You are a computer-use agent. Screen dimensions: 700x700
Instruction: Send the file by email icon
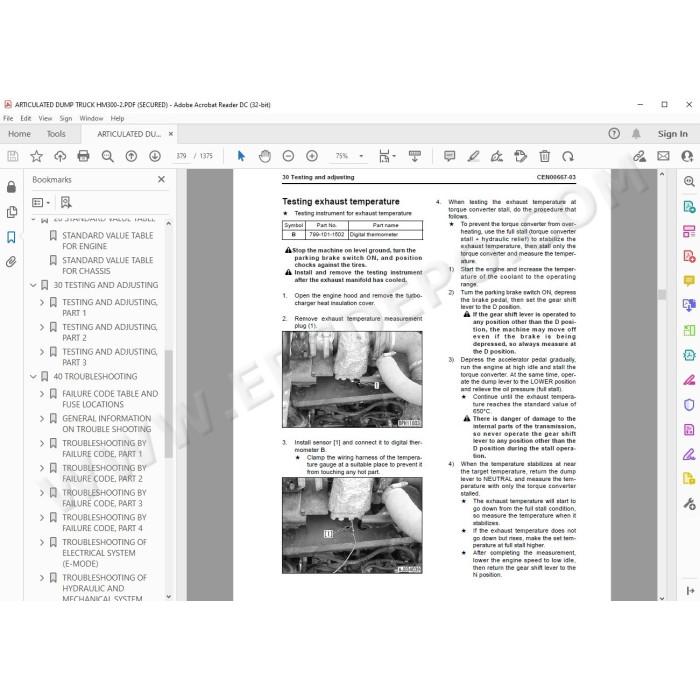[663, 156]
